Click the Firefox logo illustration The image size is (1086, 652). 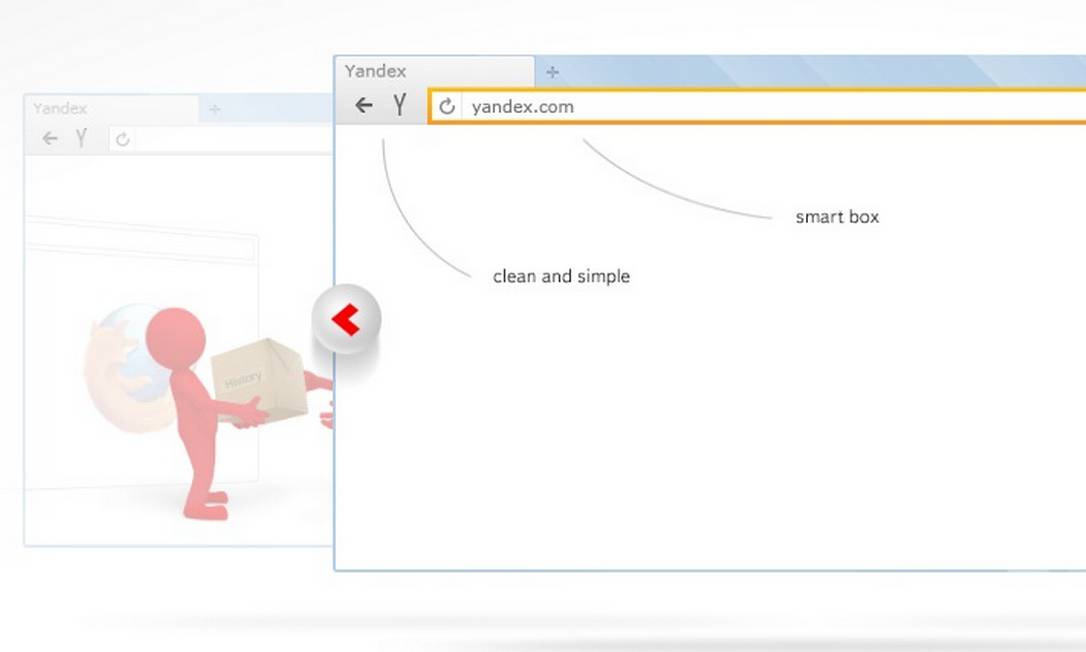coord(125,370)
